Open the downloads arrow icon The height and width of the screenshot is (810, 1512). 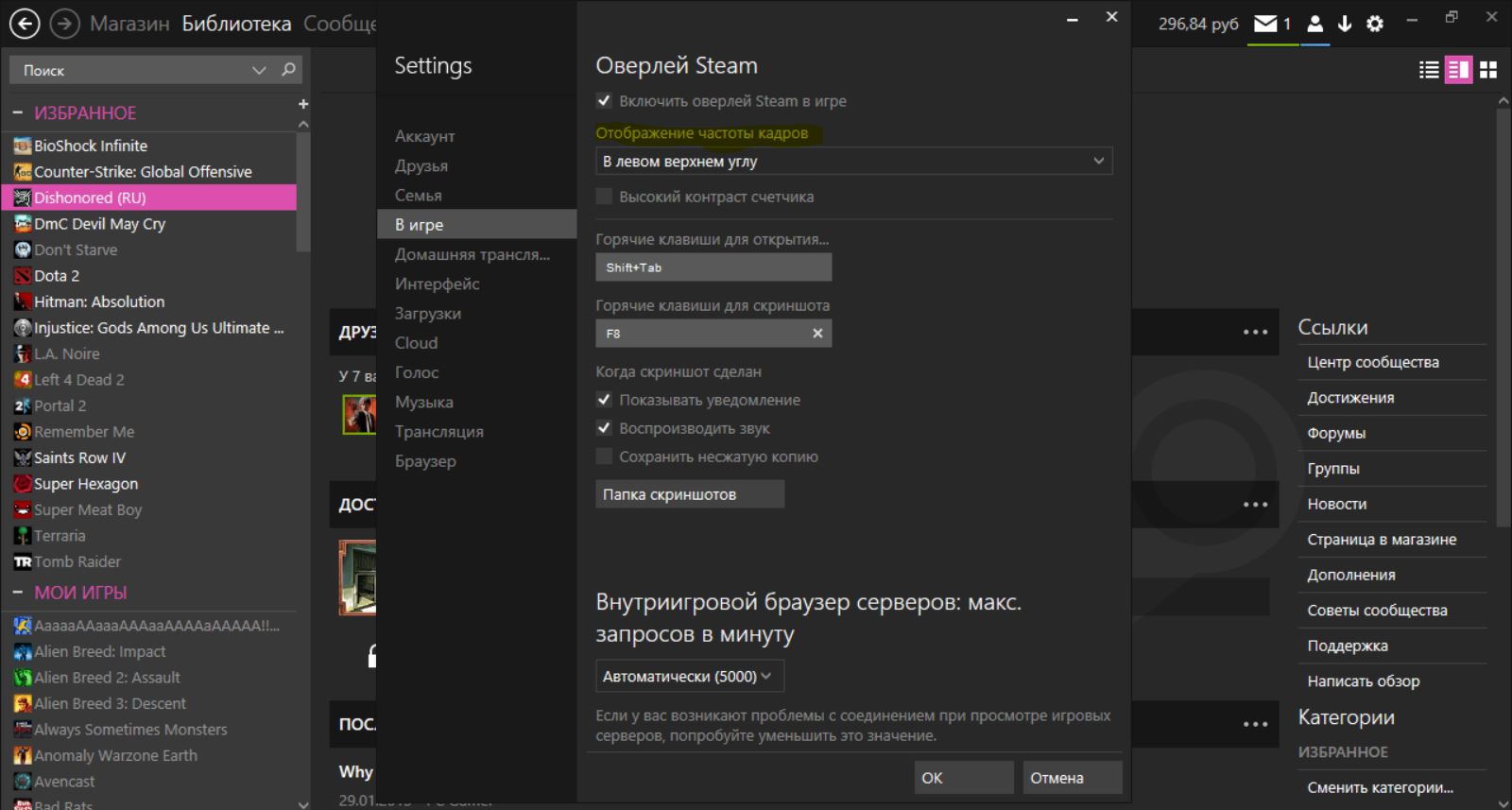pyautogui.click(x=1344, y=24)
